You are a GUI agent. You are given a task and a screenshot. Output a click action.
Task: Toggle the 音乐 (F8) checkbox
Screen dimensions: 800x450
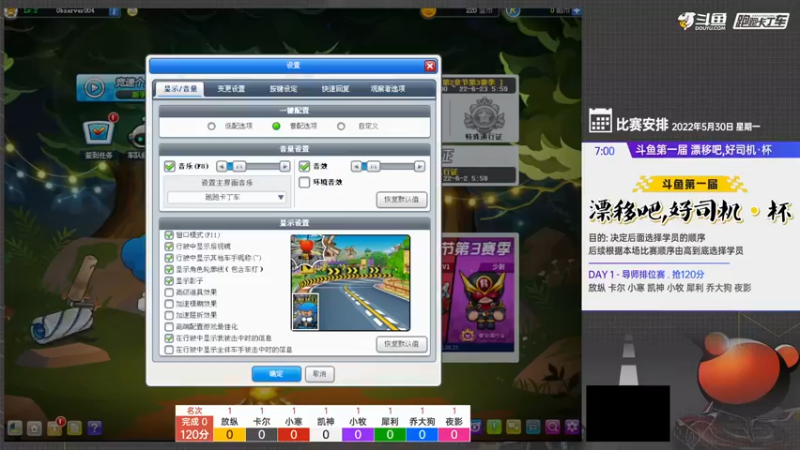(169, 166)
